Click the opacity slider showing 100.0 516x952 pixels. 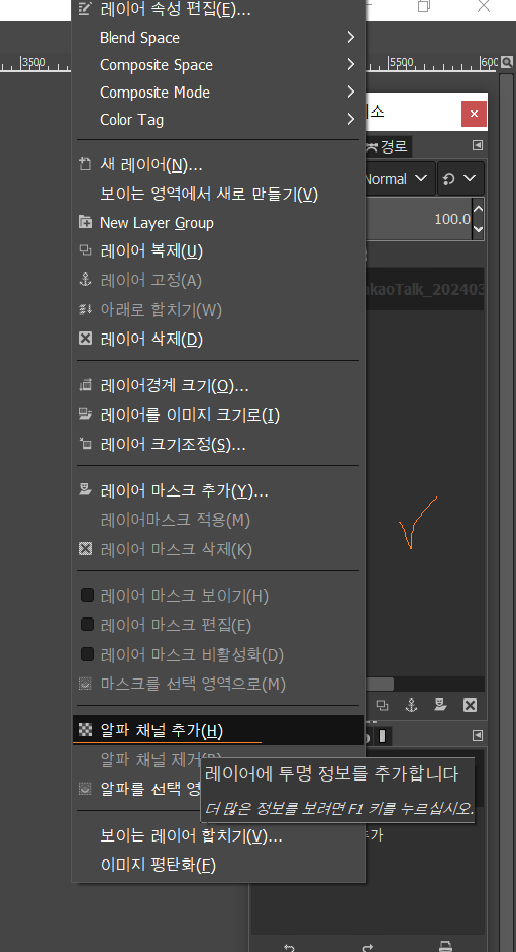point(418,219)
